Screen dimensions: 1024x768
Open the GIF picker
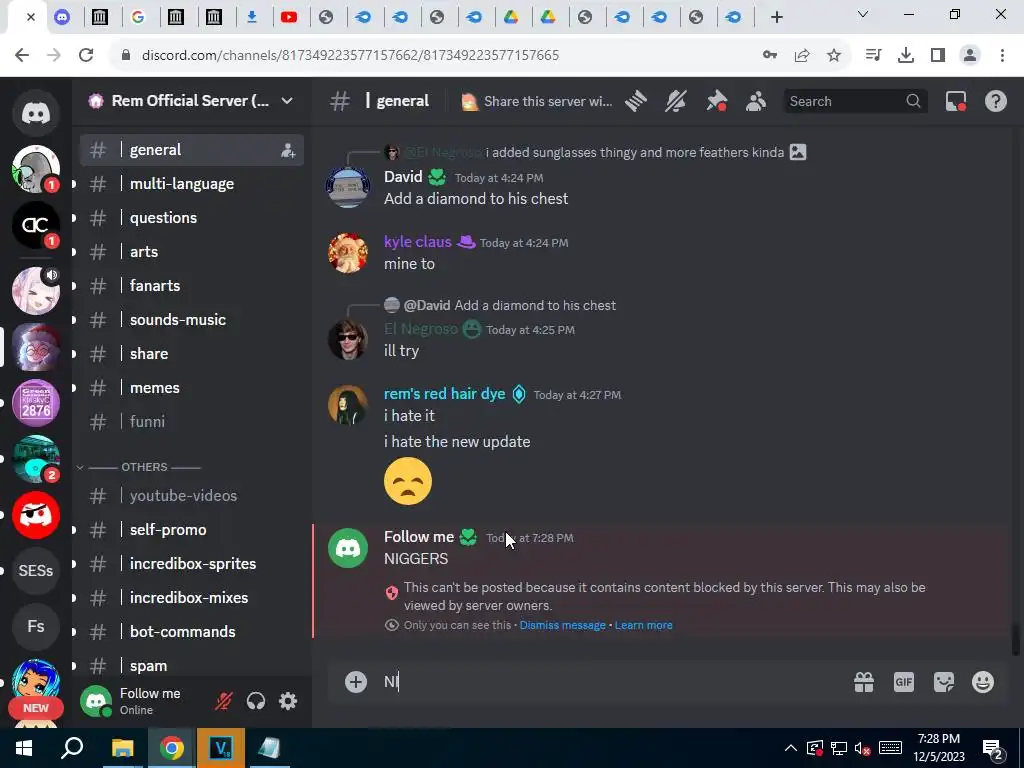click(904, 682)
